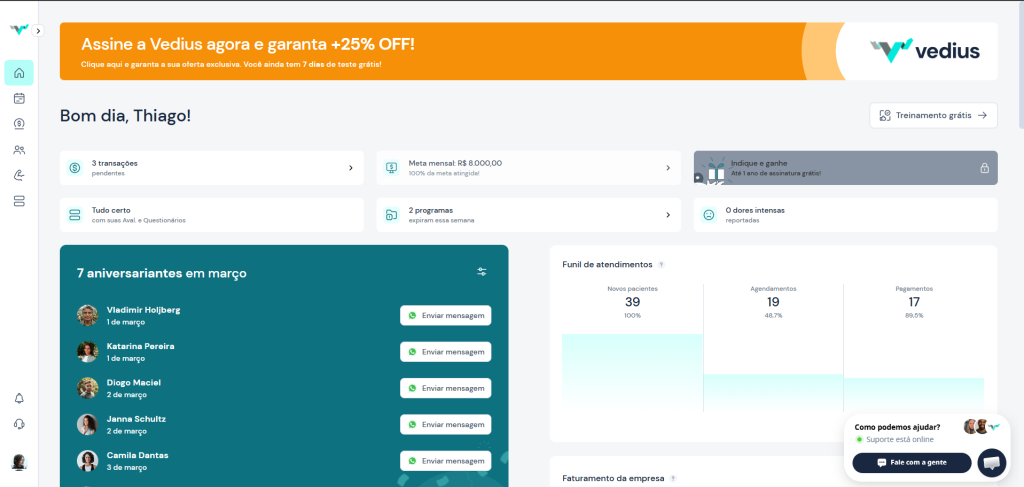Click the Tudo certo forms icon
This screenshot has height=487, width=1024.
click(x=74, y=215)
